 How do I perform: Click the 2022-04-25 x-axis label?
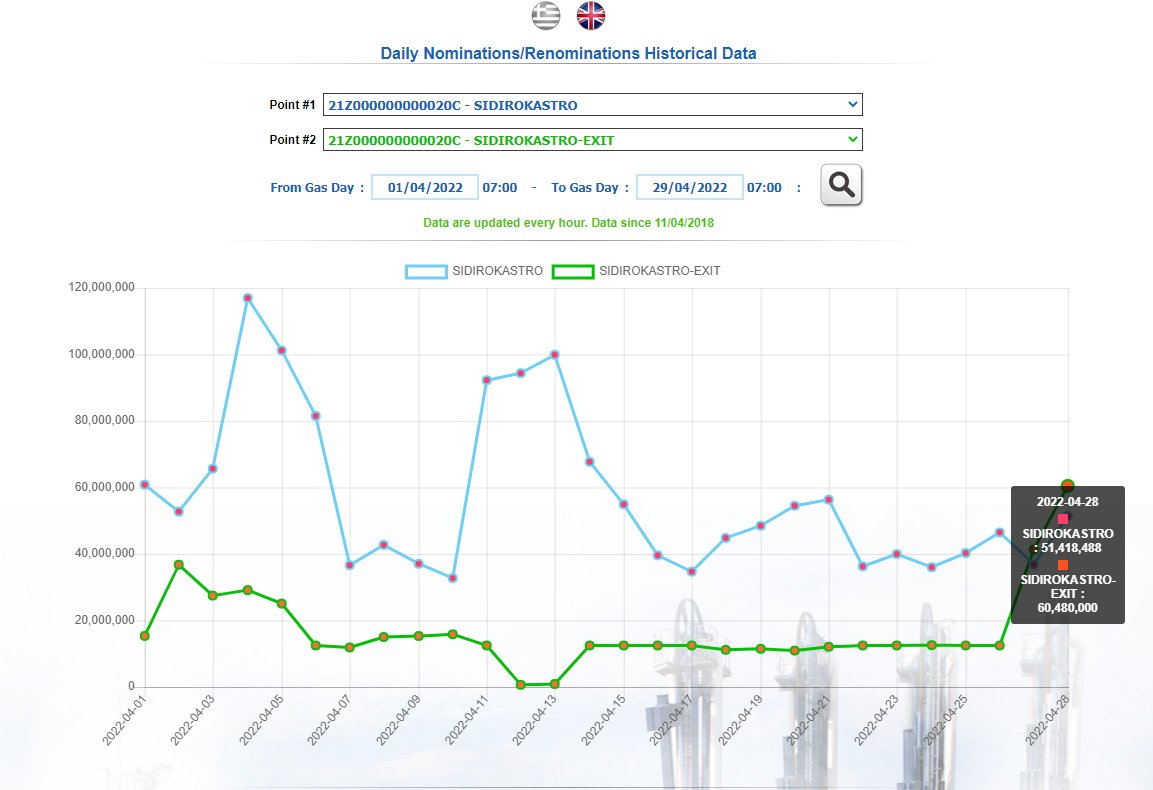point(946,720)
